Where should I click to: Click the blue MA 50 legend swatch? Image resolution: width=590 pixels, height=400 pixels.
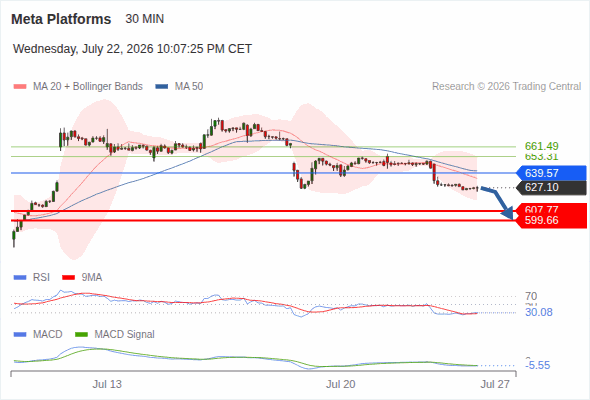point(162,87)
